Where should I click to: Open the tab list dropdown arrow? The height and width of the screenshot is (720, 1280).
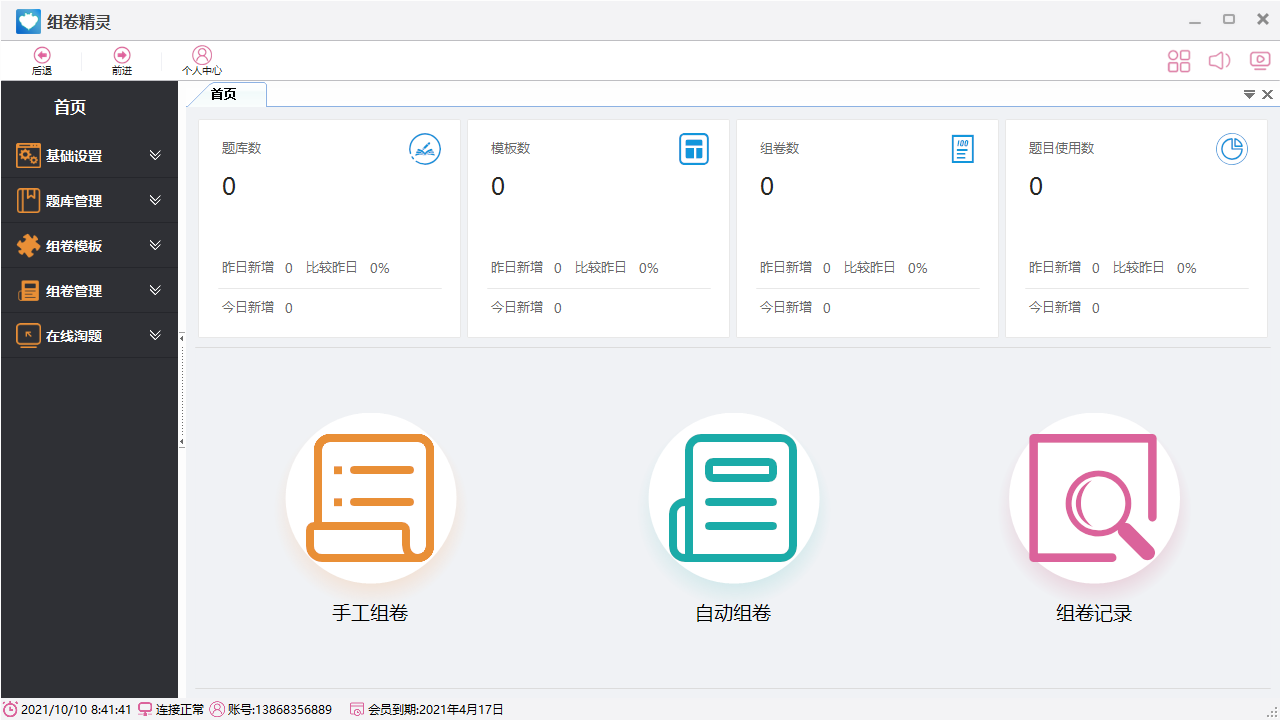(x=1249, y=94)
